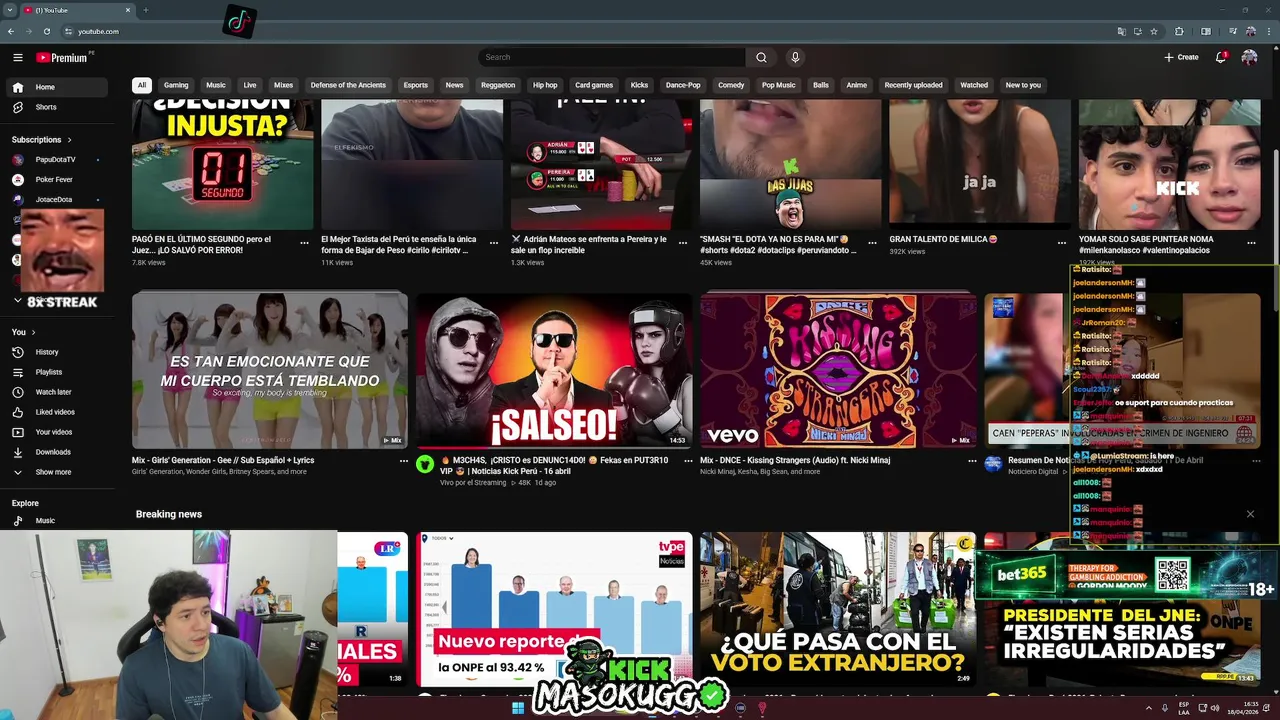This screenshot has height=720, width=1280.
Task: Click into the Search field
Action: tap(612, 57)
